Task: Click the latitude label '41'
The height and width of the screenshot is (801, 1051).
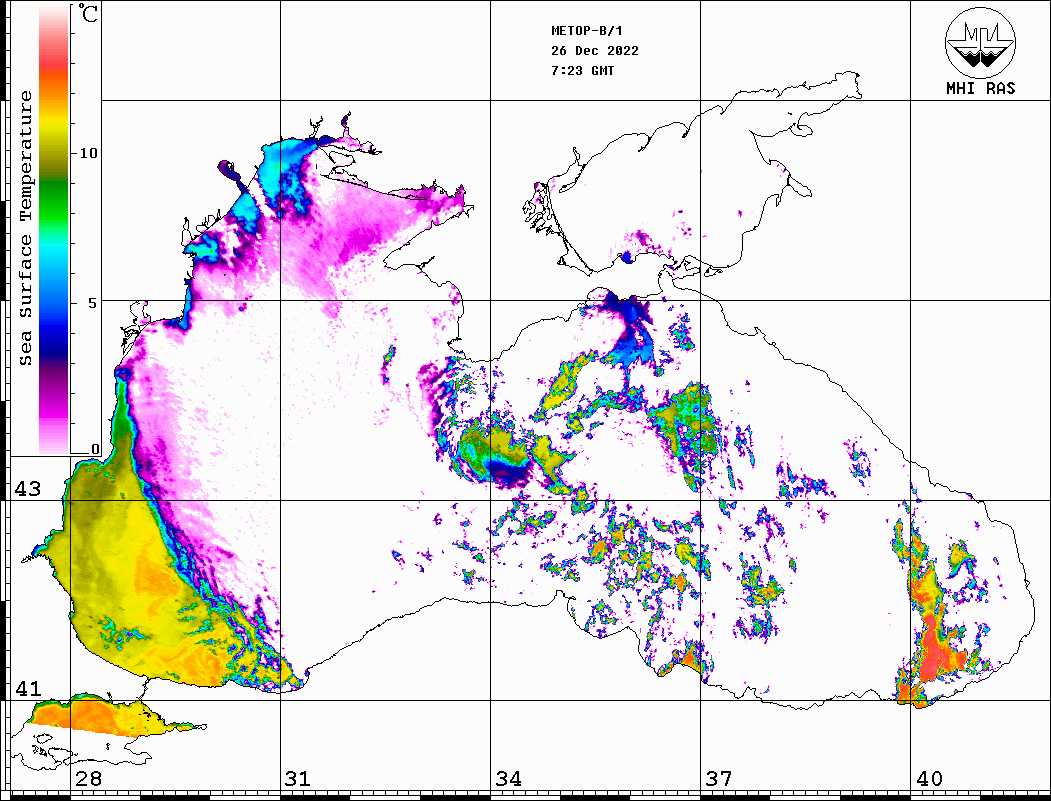Action: click(27, 688)
